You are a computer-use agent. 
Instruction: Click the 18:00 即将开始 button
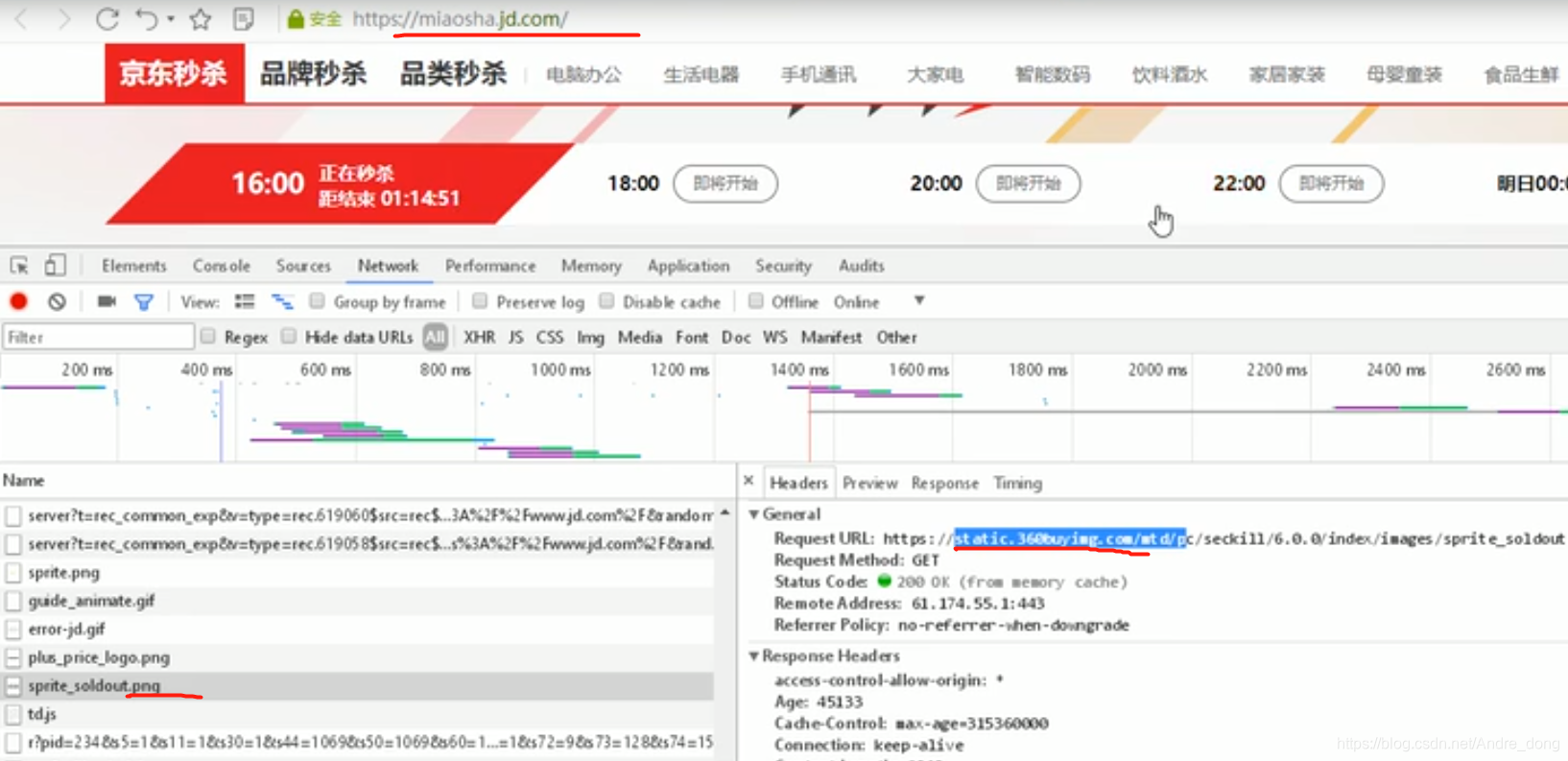(x=725, y=183)
